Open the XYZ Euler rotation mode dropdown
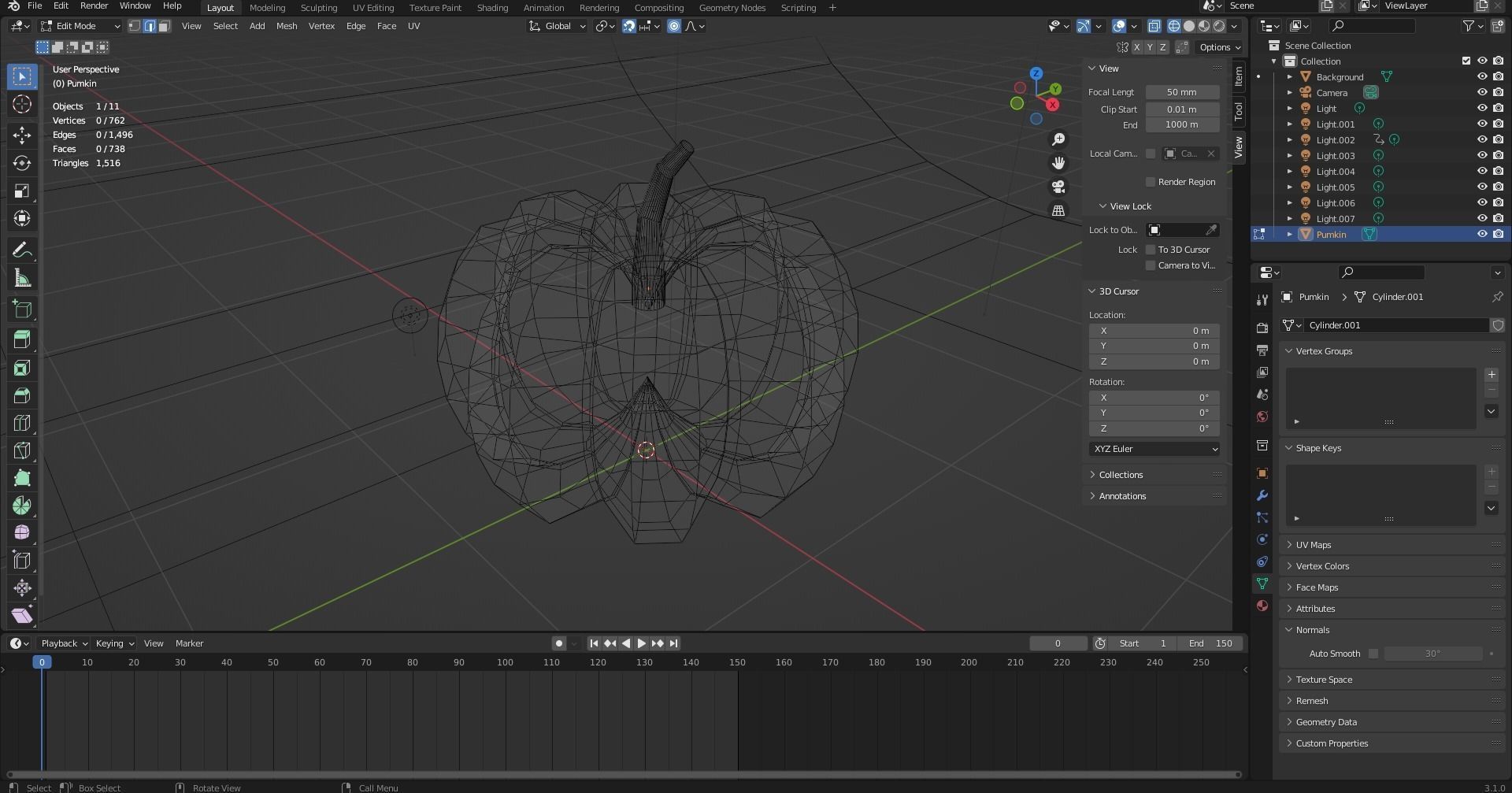Viewport: 1512px width, 793px height. point(1154,449)
